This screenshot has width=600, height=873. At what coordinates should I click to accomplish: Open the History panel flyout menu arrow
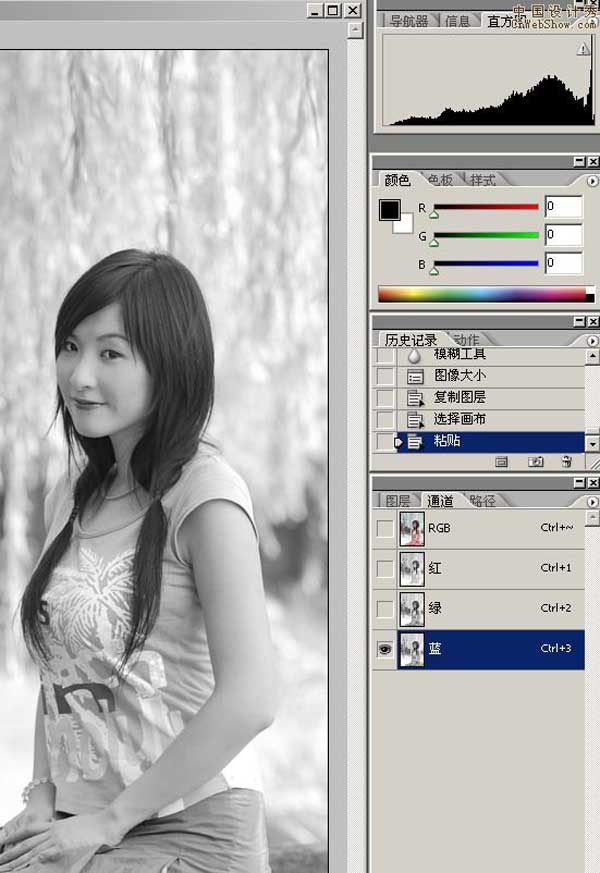pyautogui.click(x=592, y=341)
